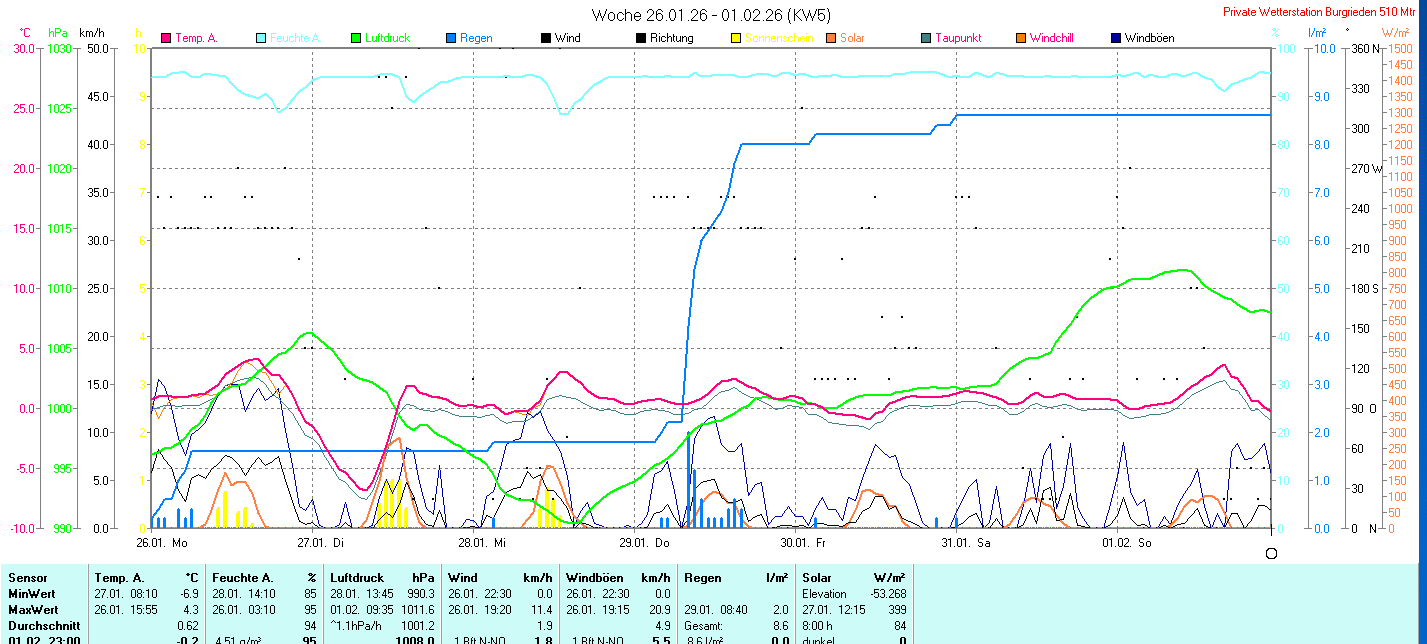This screenshot has height=644, width=1427.
Task: Click the Richtung legend label
Action: coord(671,38)
